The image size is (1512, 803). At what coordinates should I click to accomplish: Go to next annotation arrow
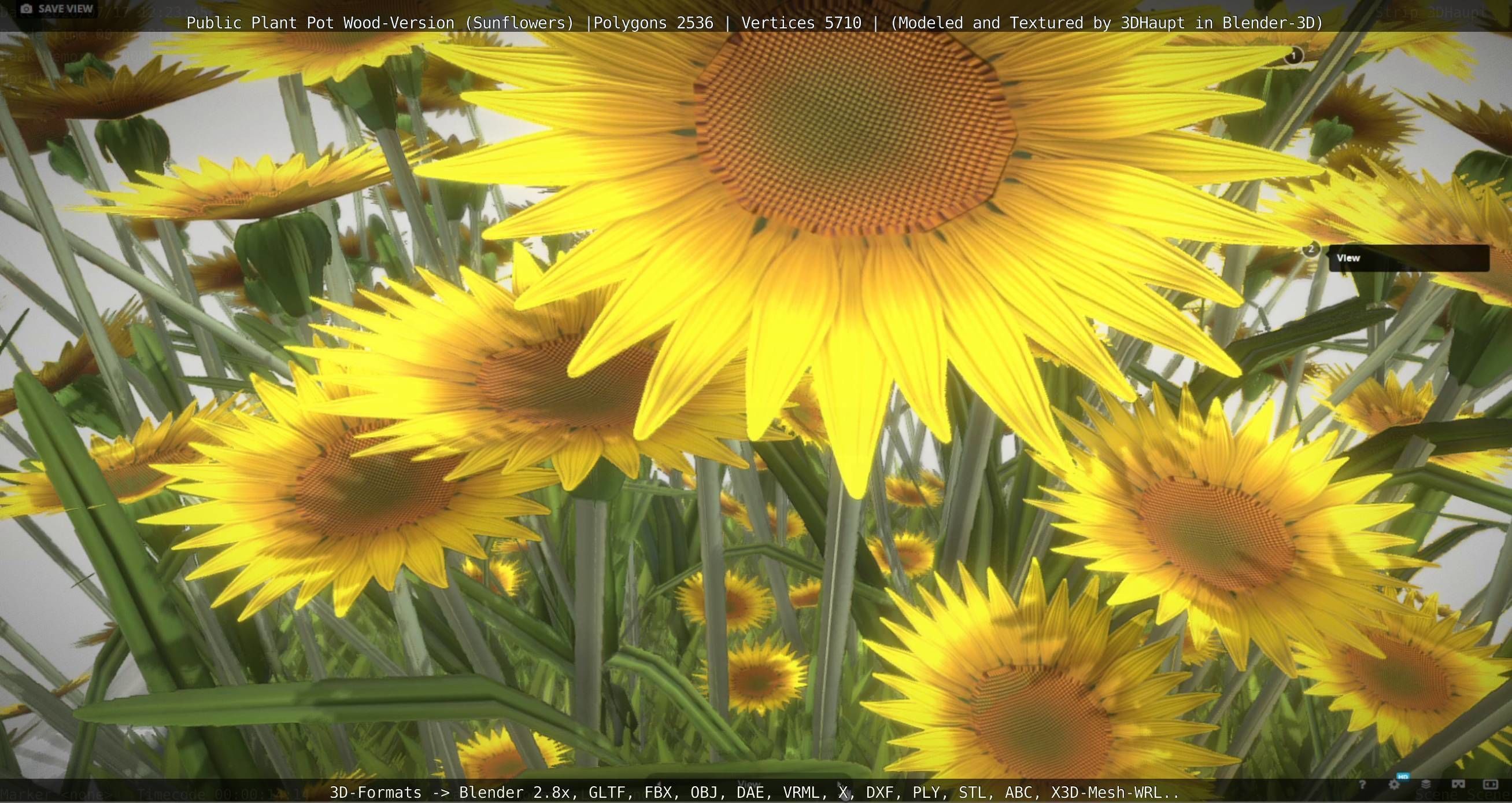click(x=840, y=784)
